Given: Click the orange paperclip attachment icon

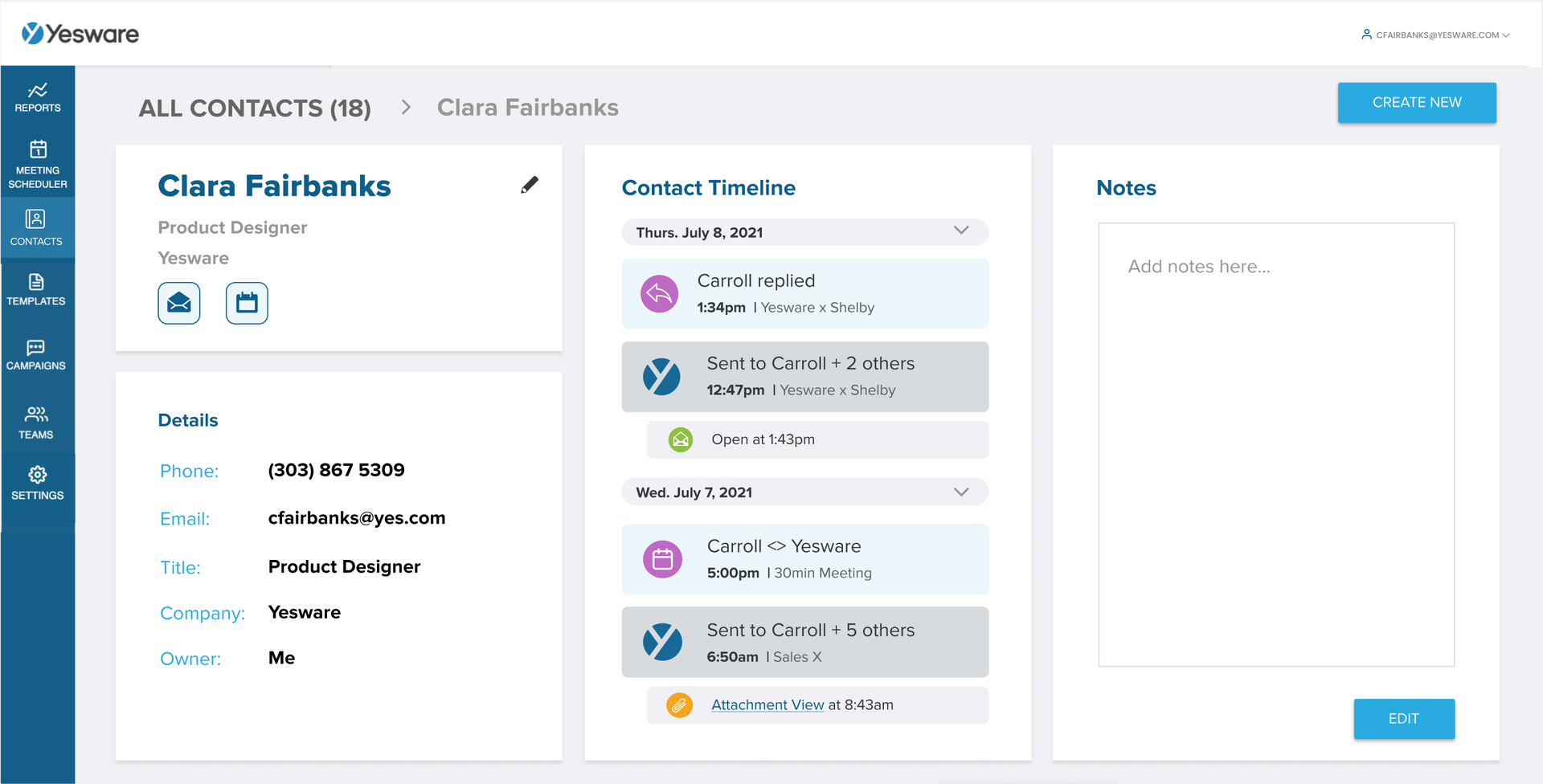Looking at the screenshot, I should coord(680,705).
